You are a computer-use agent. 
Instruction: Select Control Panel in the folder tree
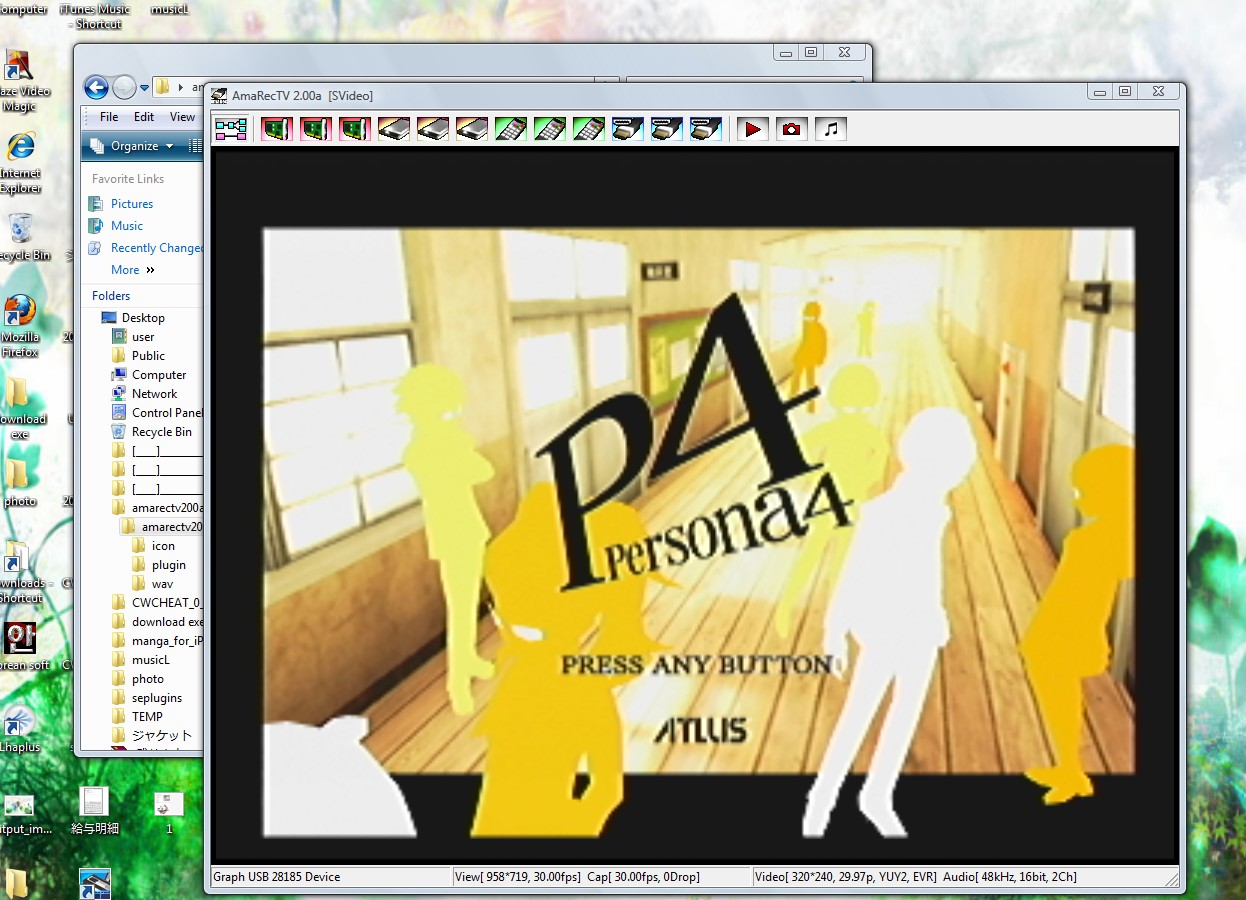(x=167, y=413)
